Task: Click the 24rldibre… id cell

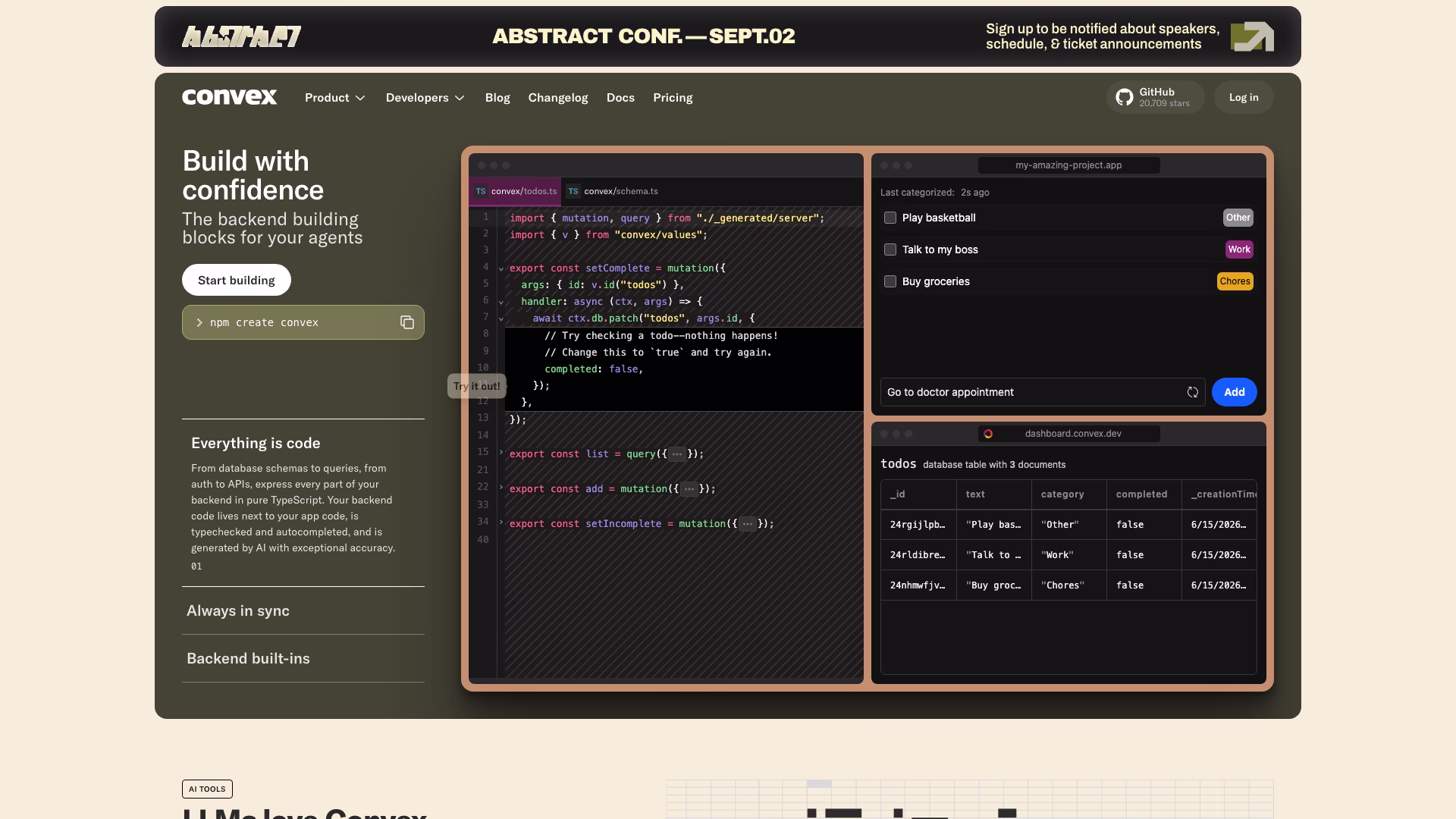Action: tap(918, 555)
